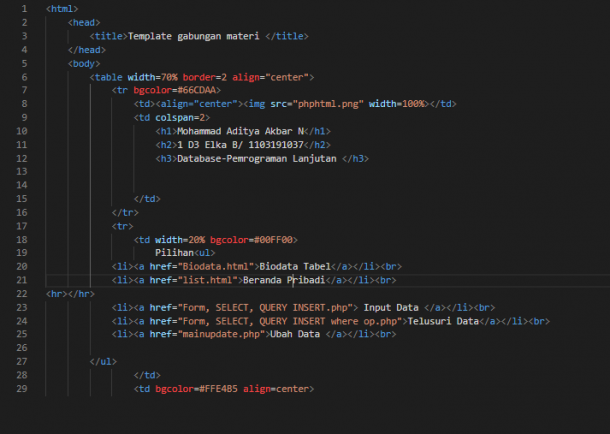Select line number 29 in the gutter
This screenshot has height=434, width=610.
[22, 388]
